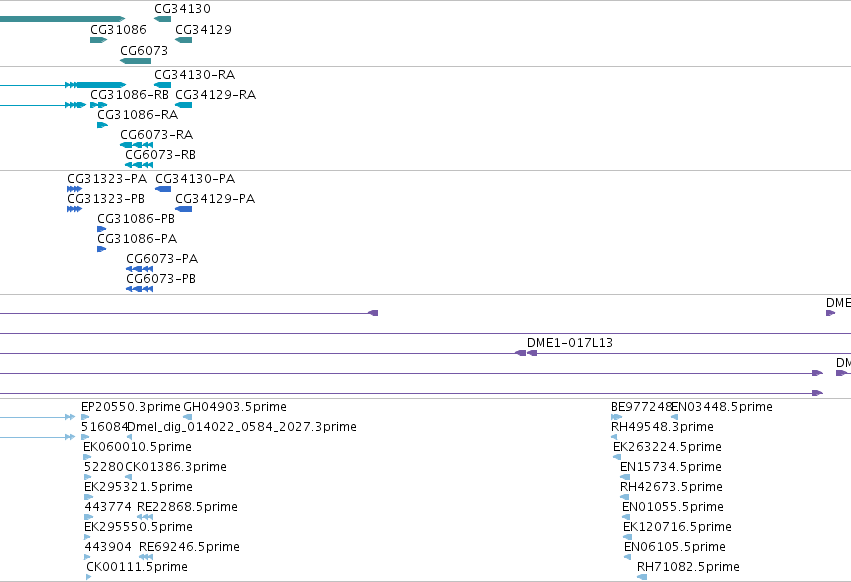851x582 pixels.
Task: Click EST EN03448.5prime
Action: tap(675, 417)
